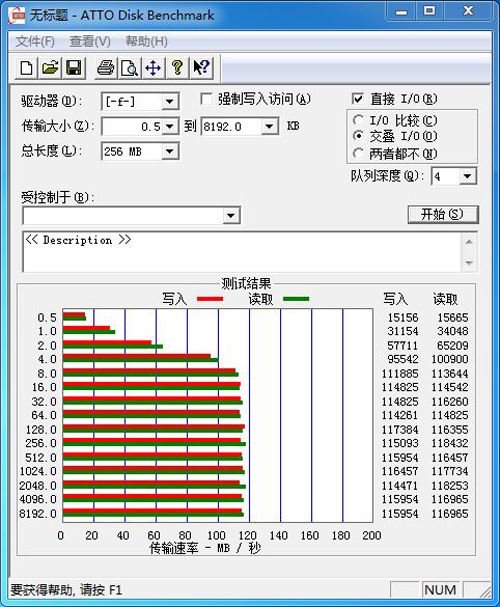500x607 pixels.
Task: Save benchmark results floppy disk icon
Action: pyautogui.click(x=74, y=68)
